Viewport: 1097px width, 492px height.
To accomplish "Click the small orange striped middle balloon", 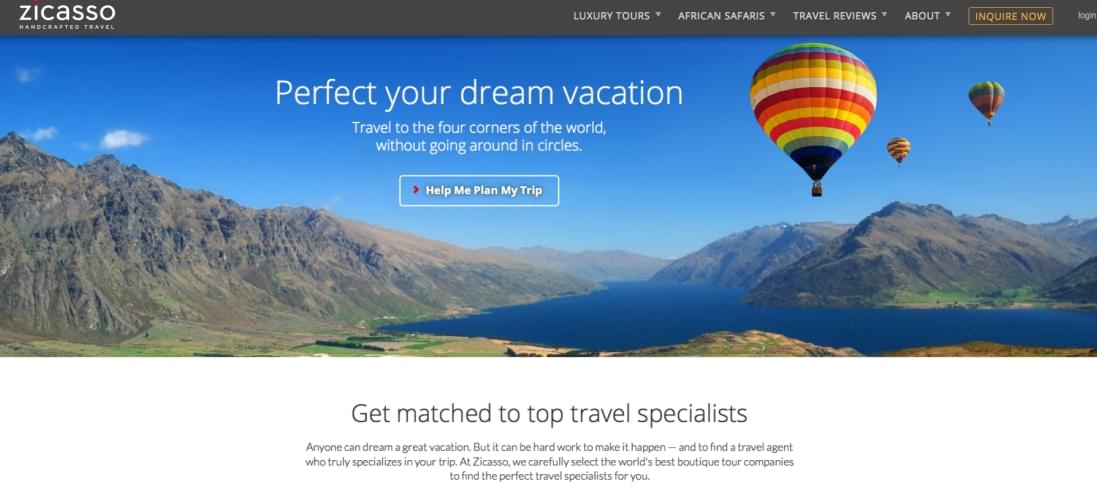I will (898, 150).
